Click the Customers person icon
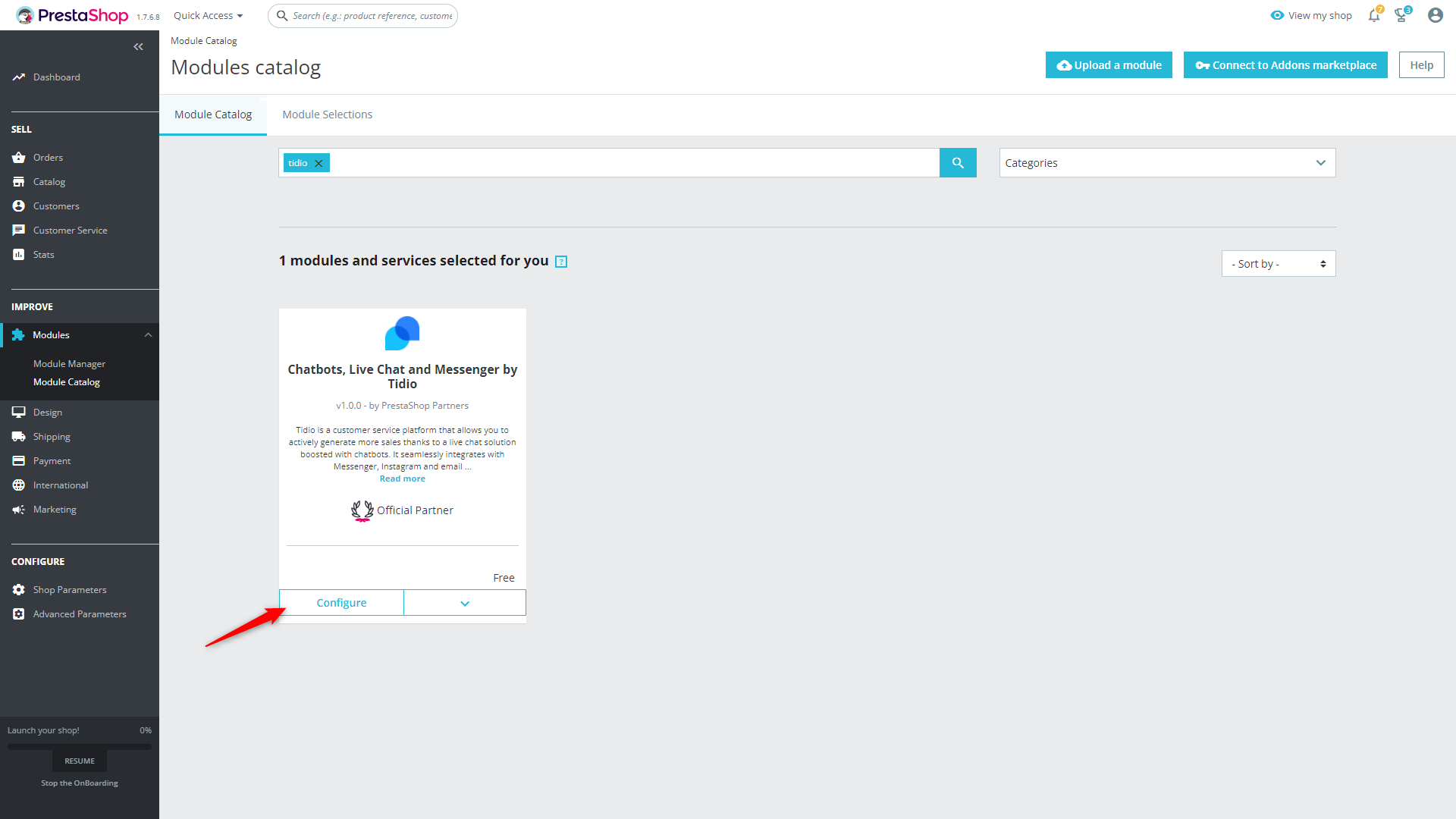The image size is (1456, 819). [x=19, y=206]
